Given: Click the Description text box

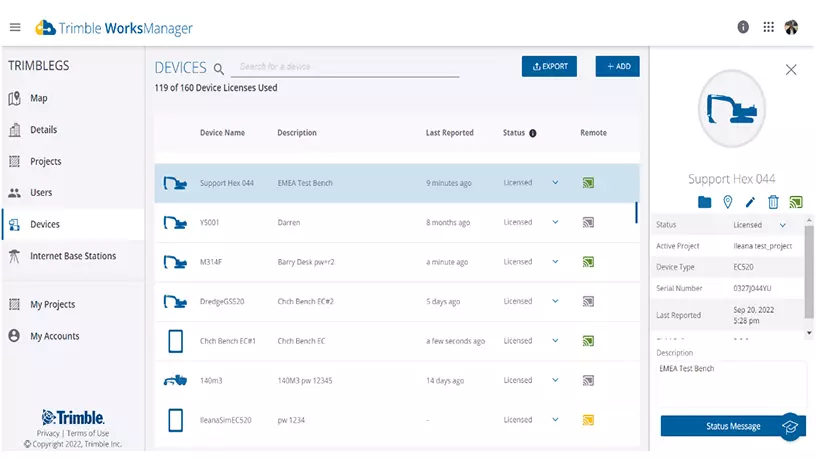Looking at the screenshot, I should tap(730, 384).
